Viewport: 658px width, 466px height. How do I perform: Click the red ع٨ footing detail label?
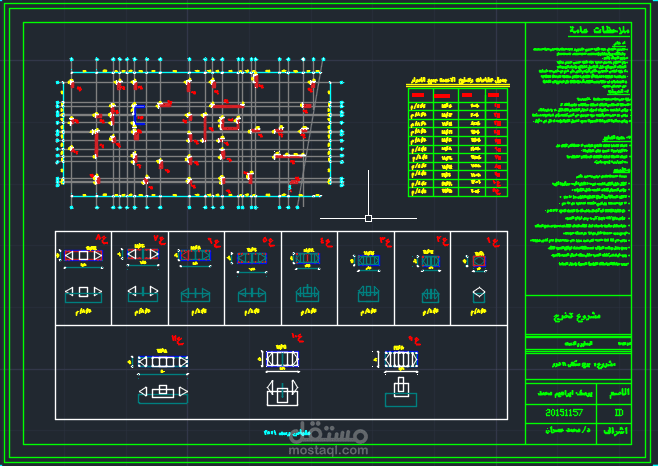[x=102, y=239]
